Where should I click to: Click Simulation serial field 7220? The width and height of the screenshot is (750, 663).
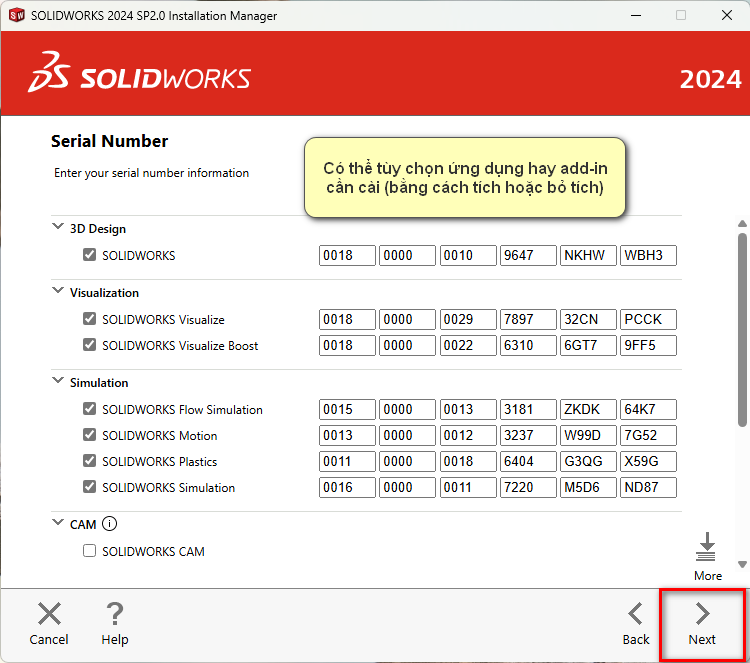(528, 487)
